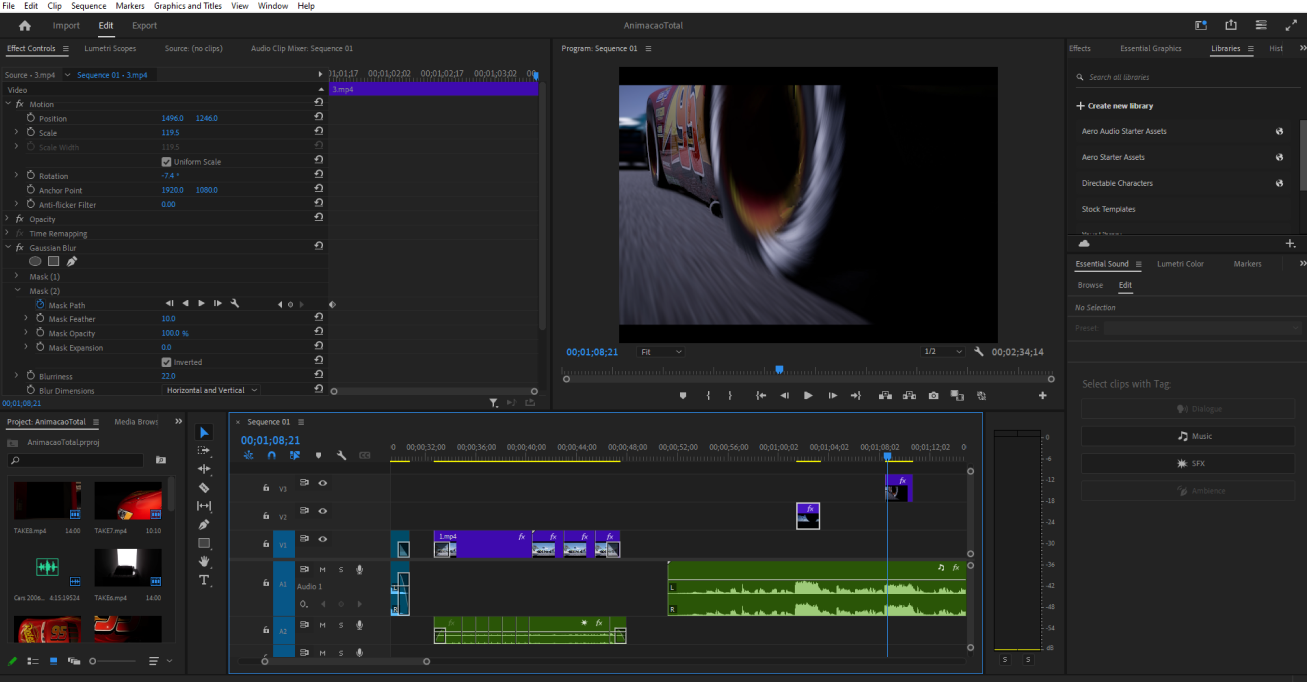
Task: Select the Razor tool in the toolbar
Action: pos(204,488)
